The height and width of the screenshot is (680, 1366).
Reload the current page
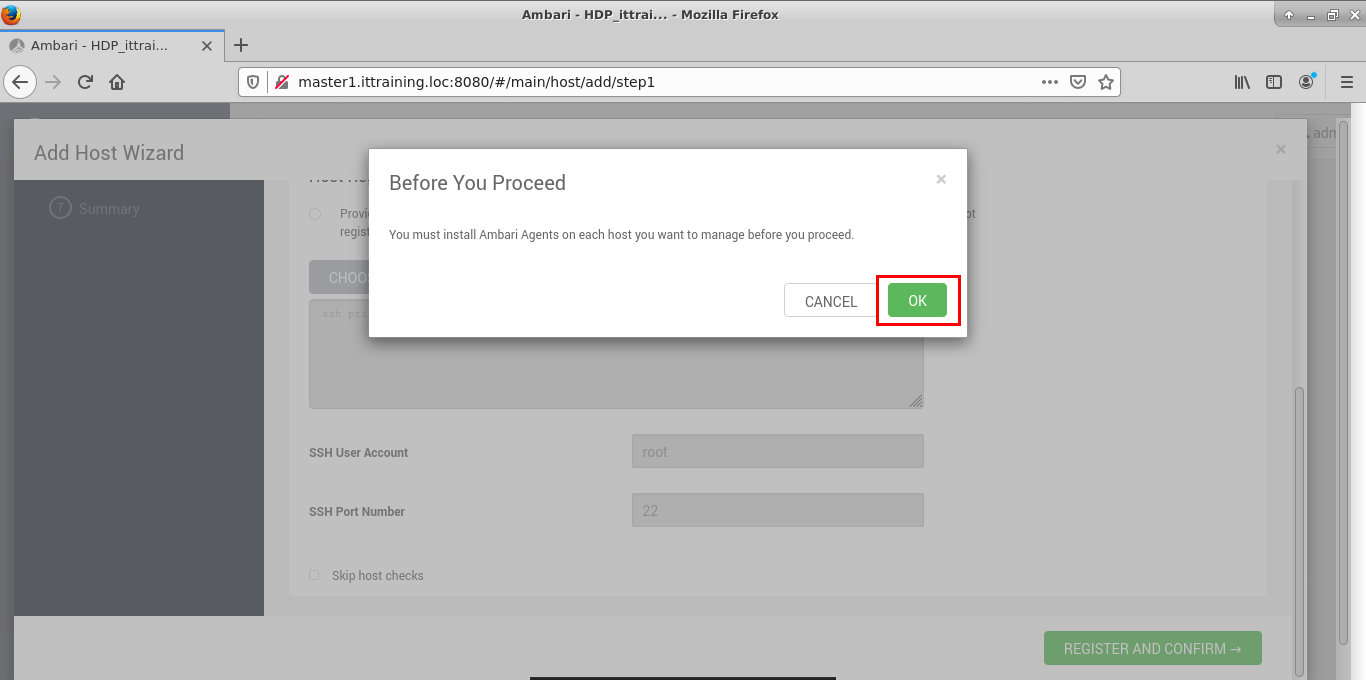click(85, 82)
